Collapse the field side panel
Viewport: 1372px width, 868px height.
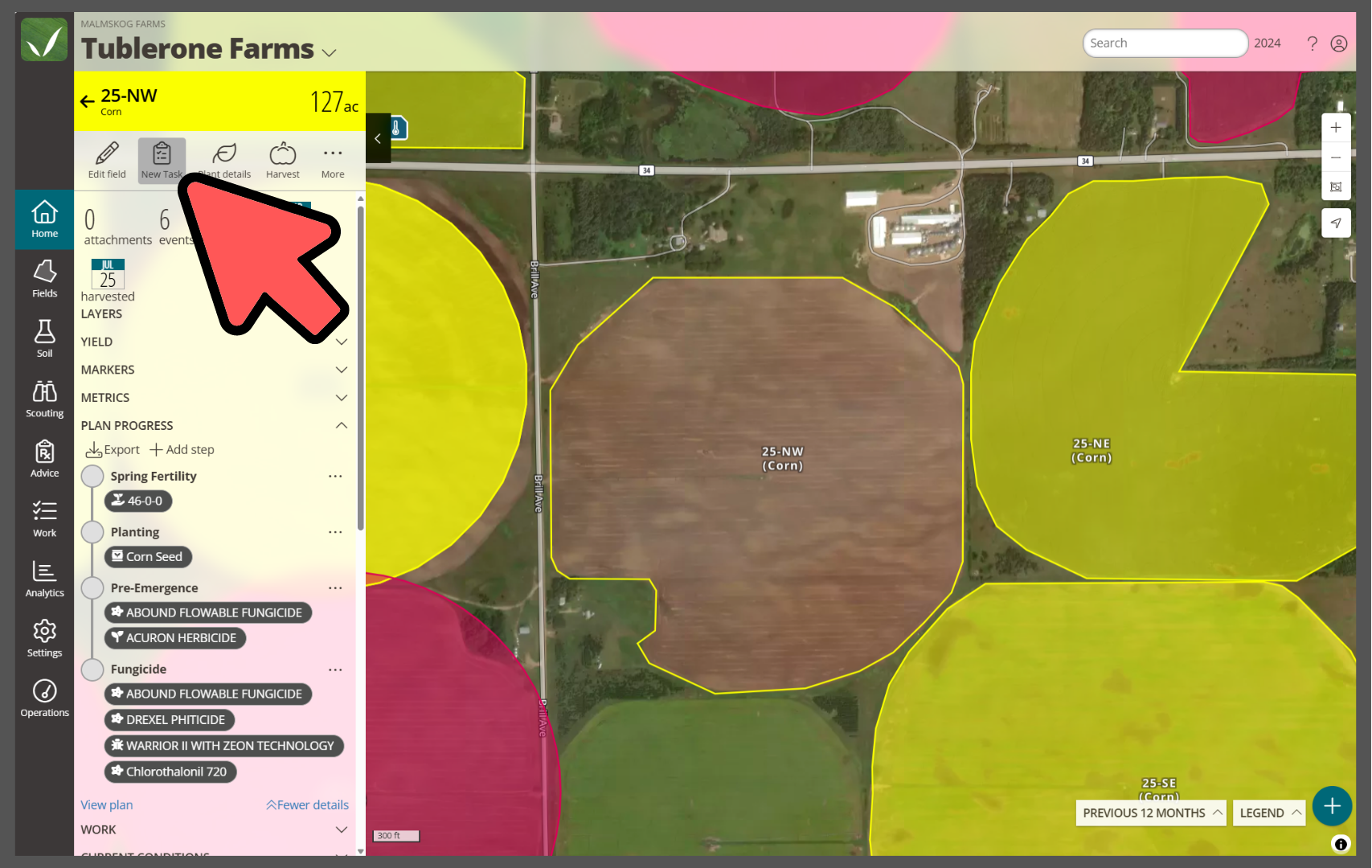(378, 138)
